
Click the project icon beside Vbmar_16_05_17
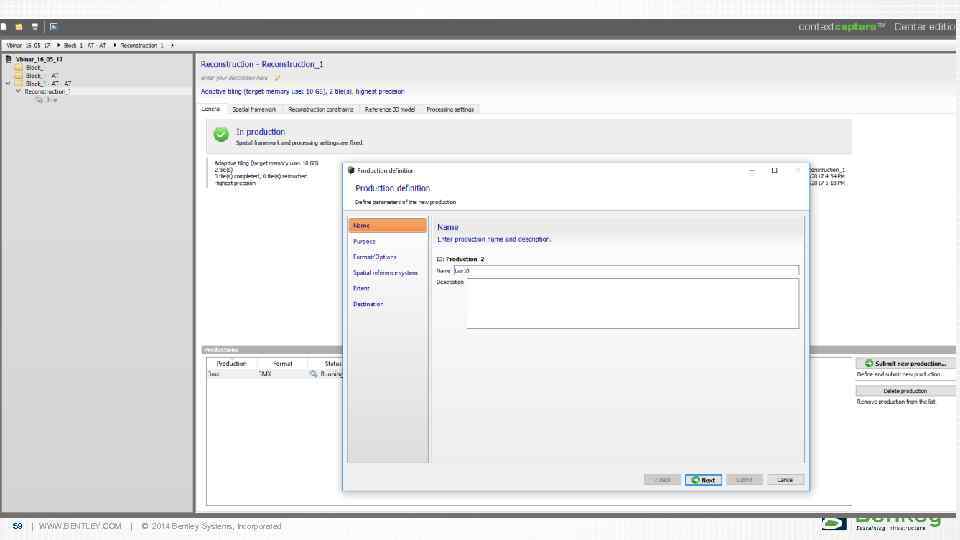point(9,59)
